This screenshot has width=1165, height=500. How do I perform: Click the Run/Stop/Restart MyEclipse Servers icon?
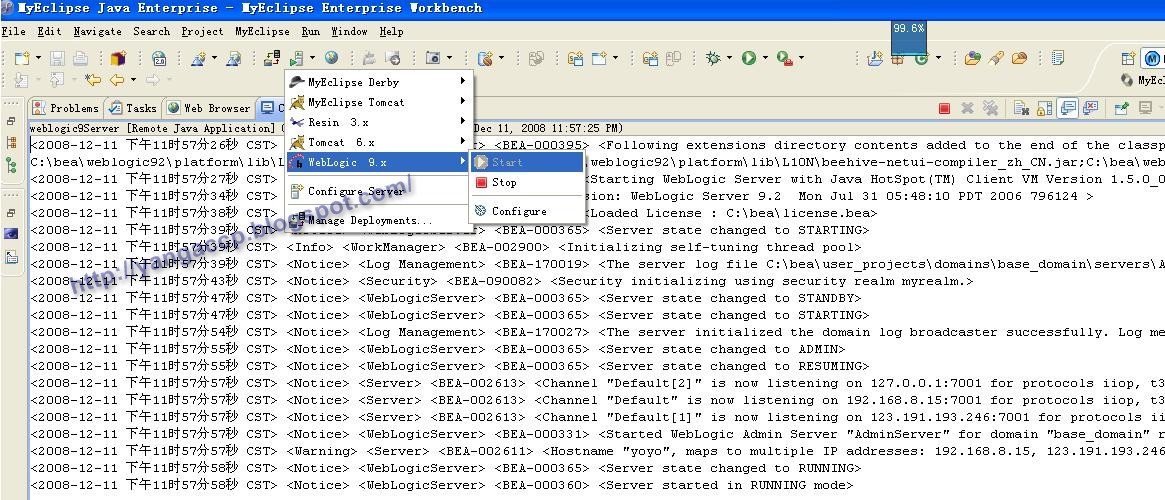[296, 58]
